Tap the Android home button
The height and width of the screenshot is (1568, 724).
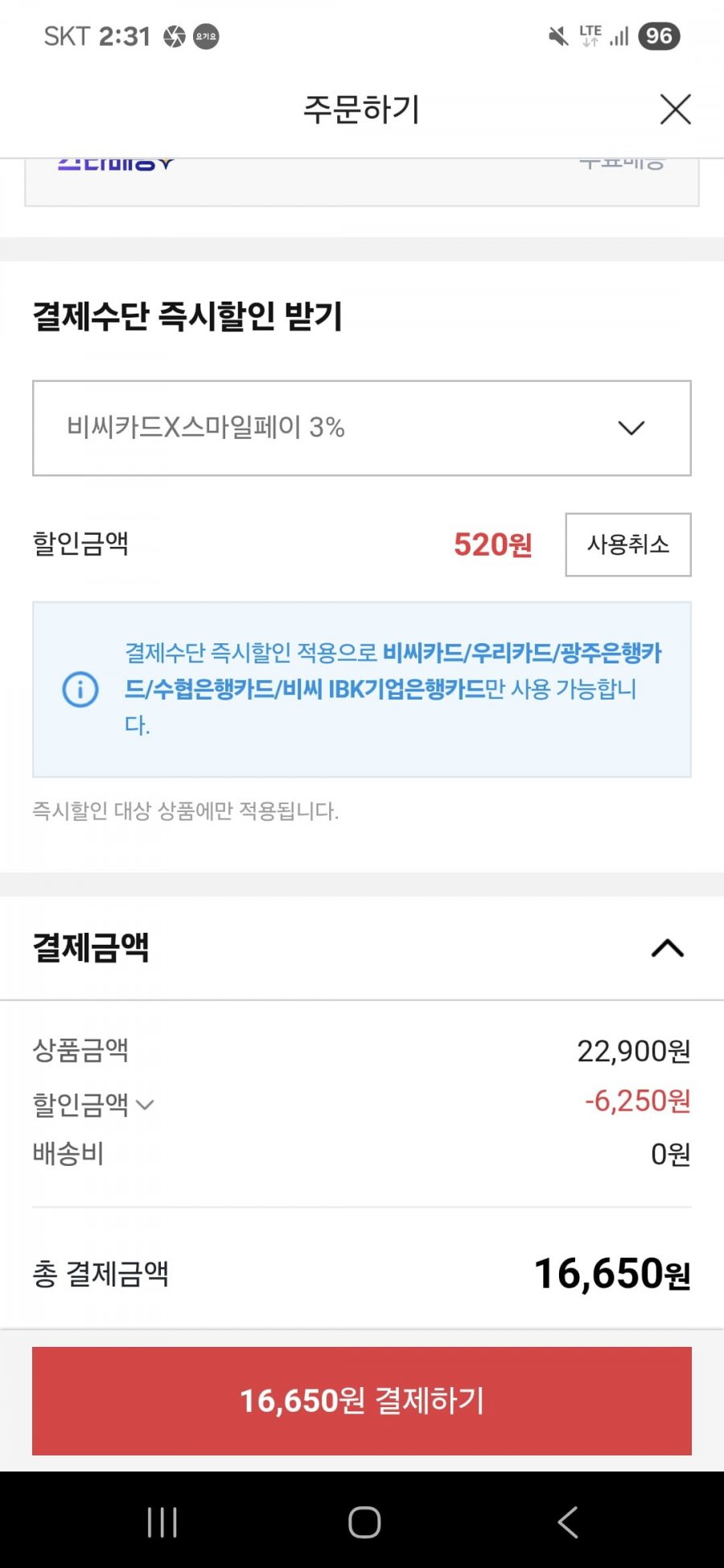364,1521
